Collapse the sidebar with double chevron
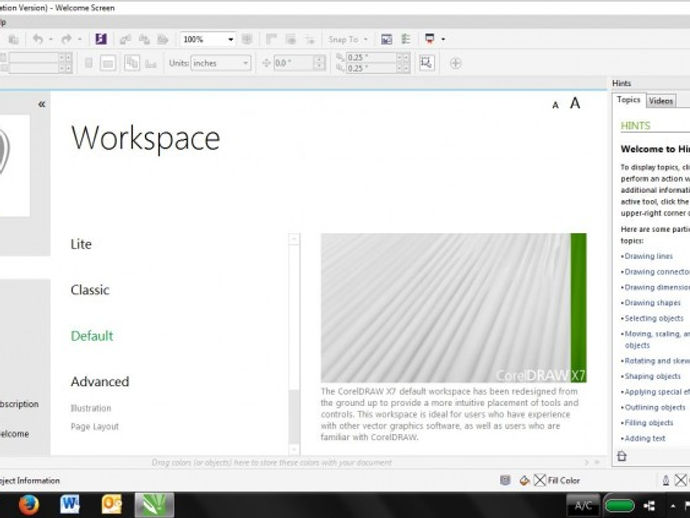 pyautogui.click(x=42, y=104)
